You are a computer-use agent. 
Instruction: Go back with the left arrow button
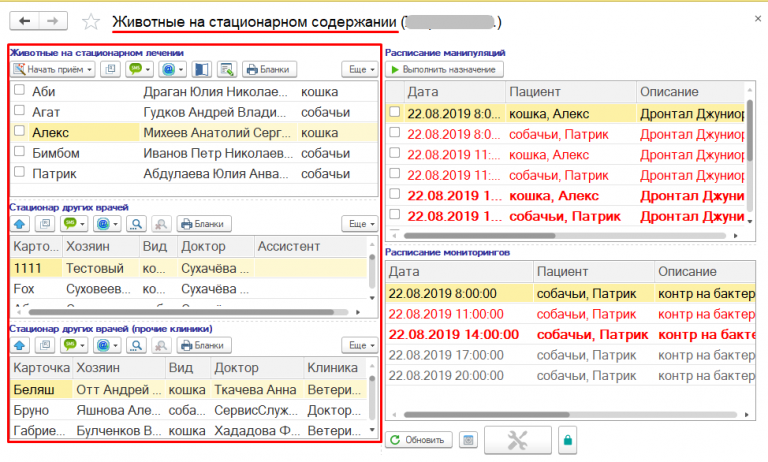click(24, 21)
